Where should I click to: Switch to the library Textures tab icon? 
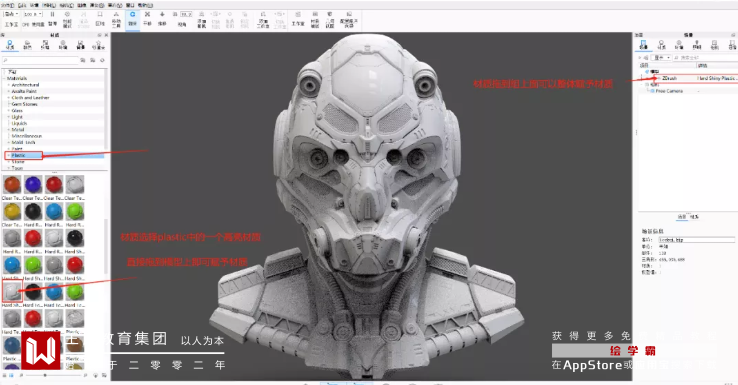45,45
